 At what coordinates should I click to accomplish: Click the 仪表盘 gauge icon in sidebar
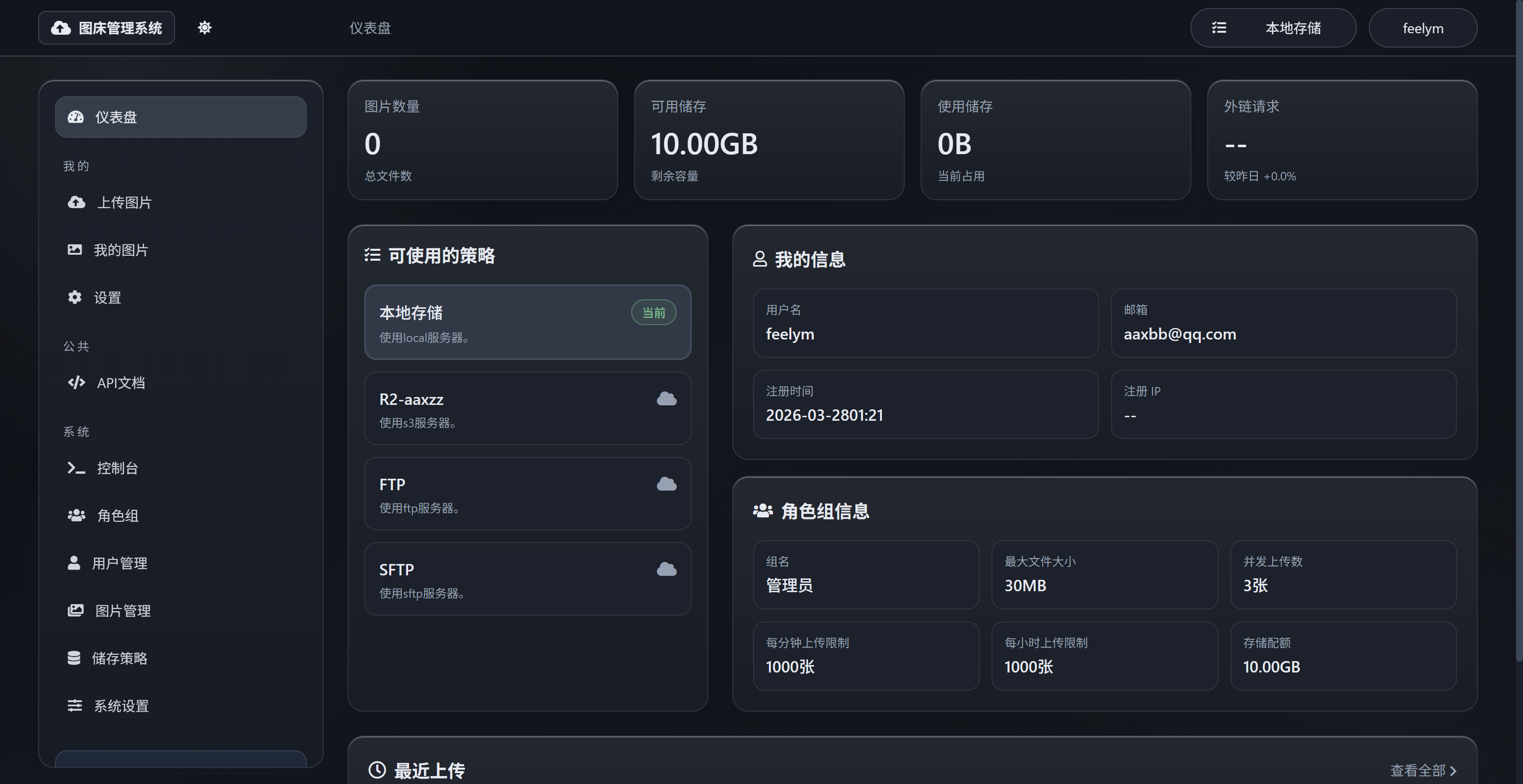pyautogui.click(x=76, y=116)
